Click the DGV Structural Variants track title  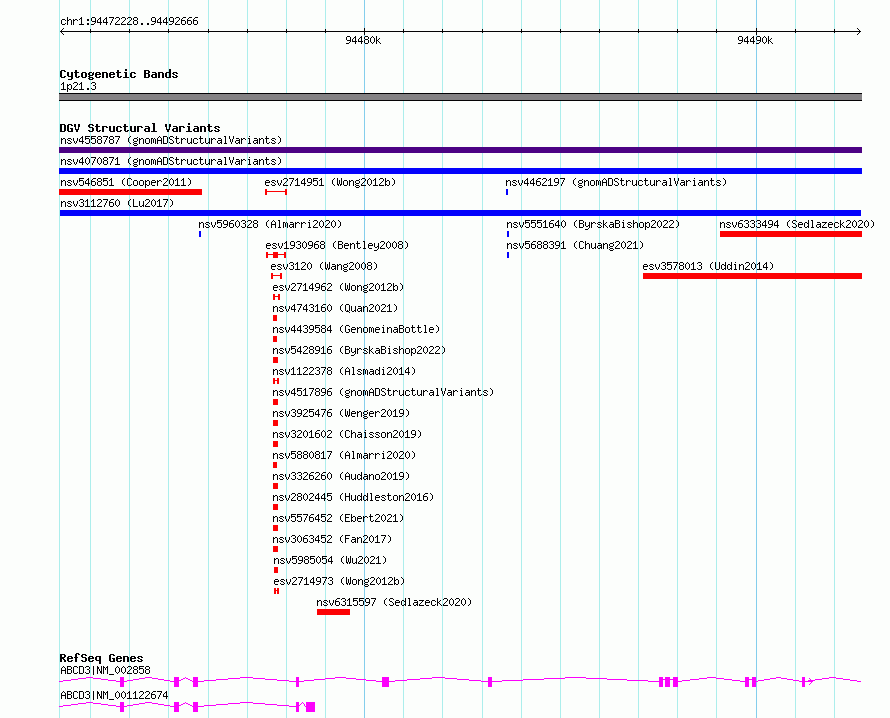point(140,128)
